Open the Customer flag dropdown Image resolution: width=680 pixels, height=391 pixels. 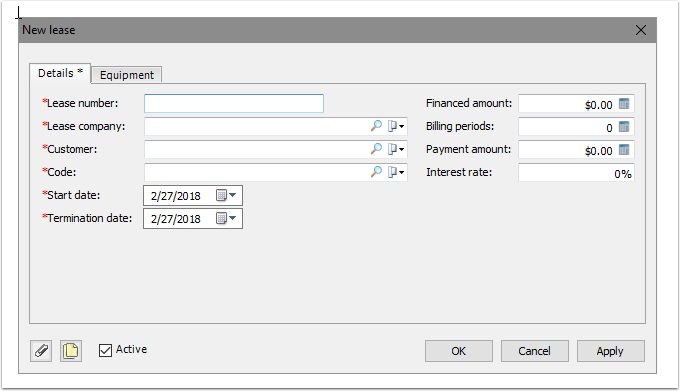click(396, 149)
